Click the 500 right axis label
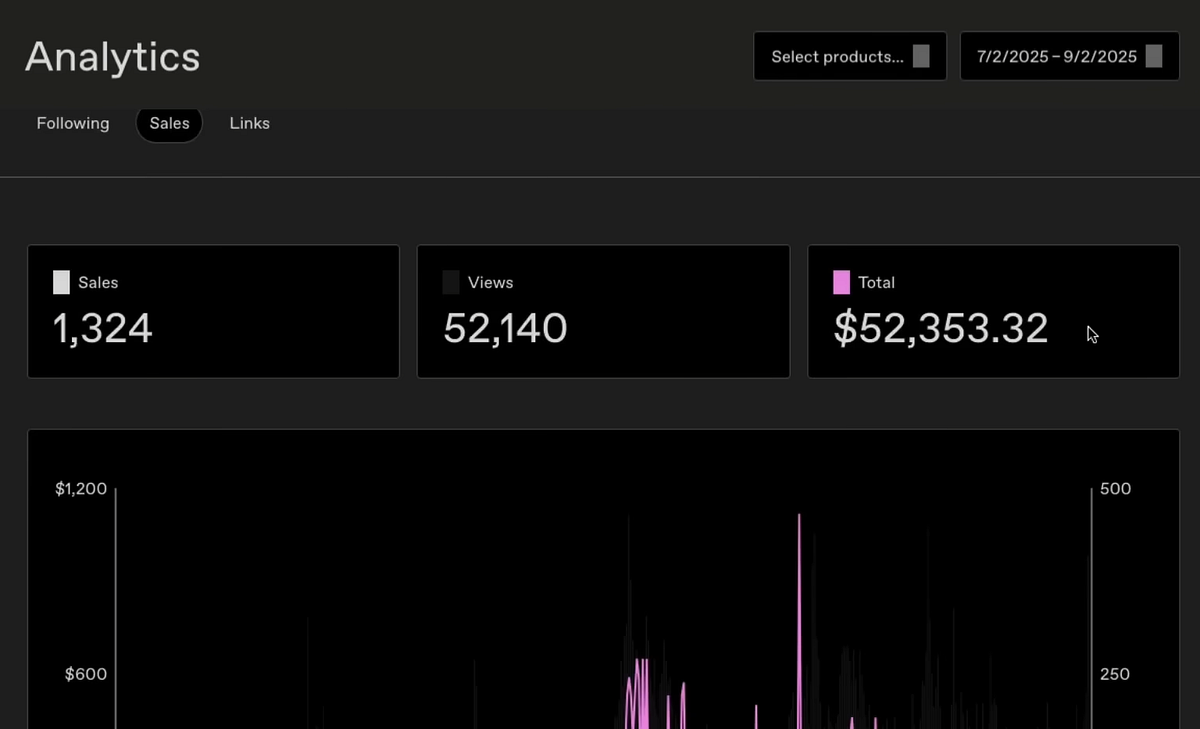Screen dimensions: 1200x729 pyautogui.click(x=1115, y=489)
